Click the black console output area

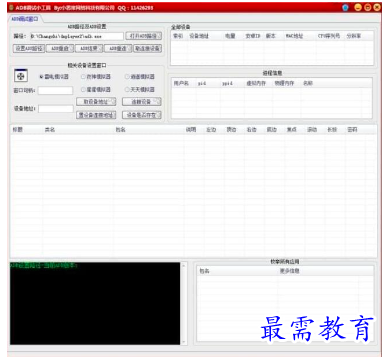95,303
